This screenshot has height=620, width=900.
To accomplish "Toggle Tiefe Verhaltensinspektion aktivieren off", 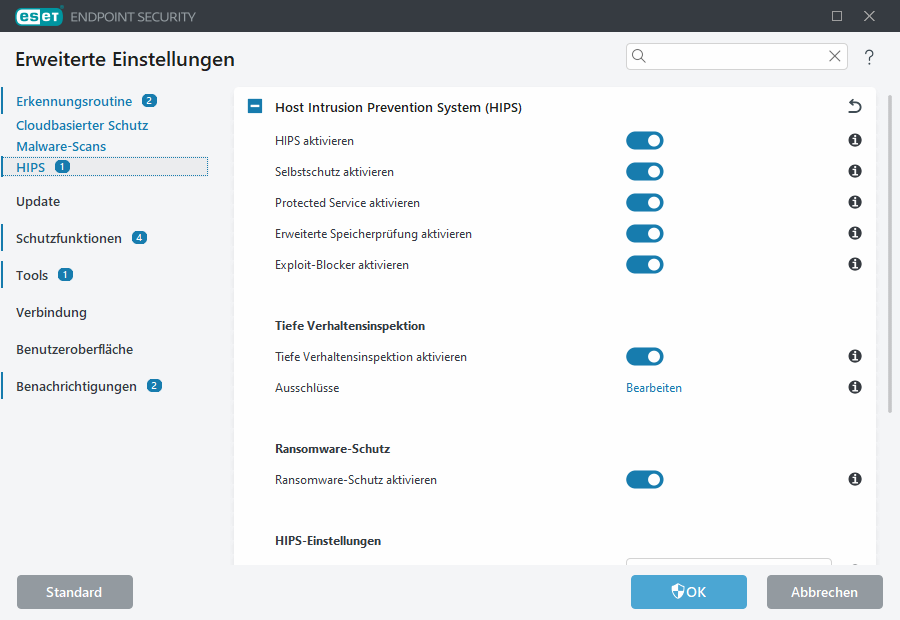I will [645, 356].
